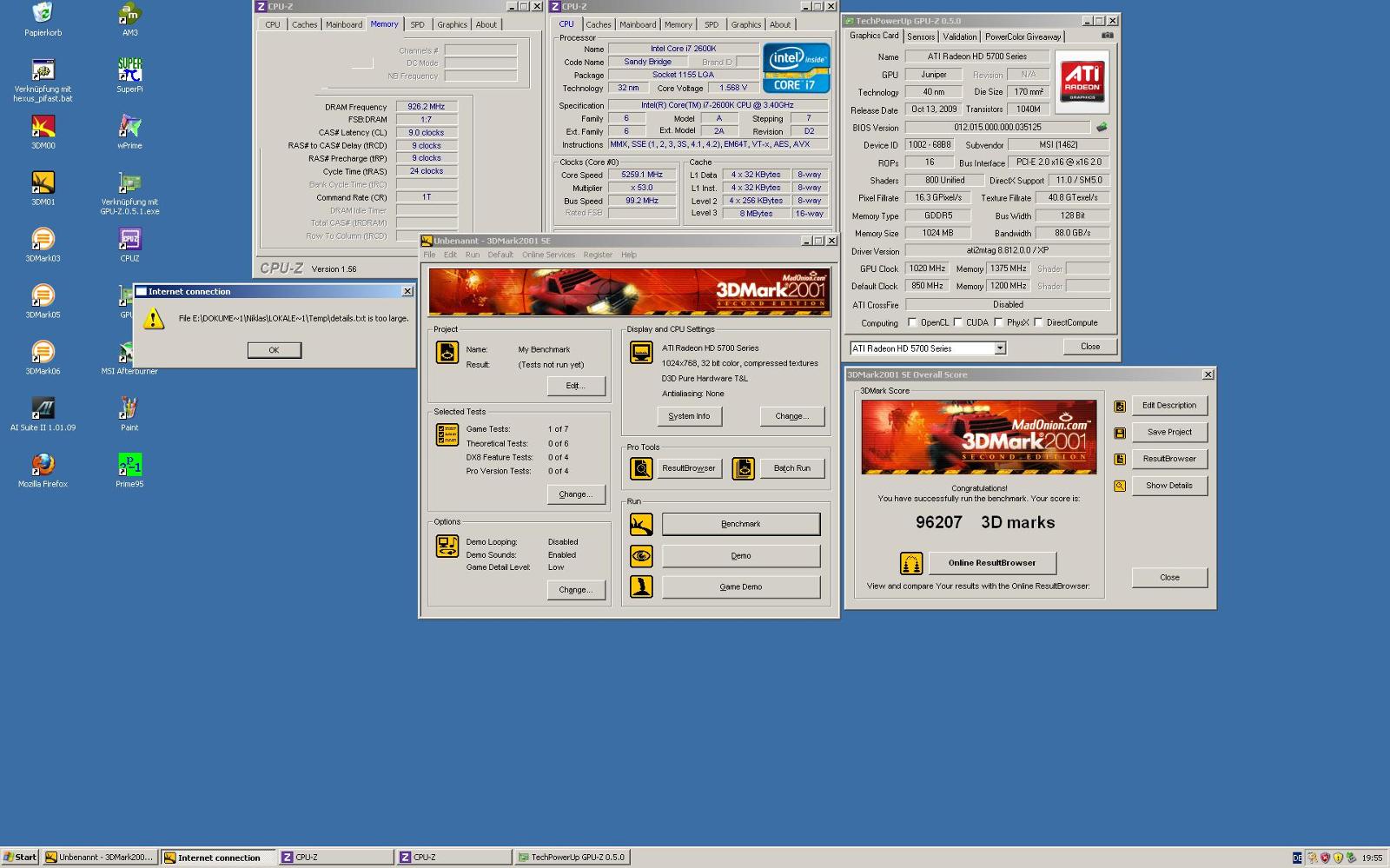
Task: Open the File menu in 3DMark2001 SE
Action: (x=429, y=255)
